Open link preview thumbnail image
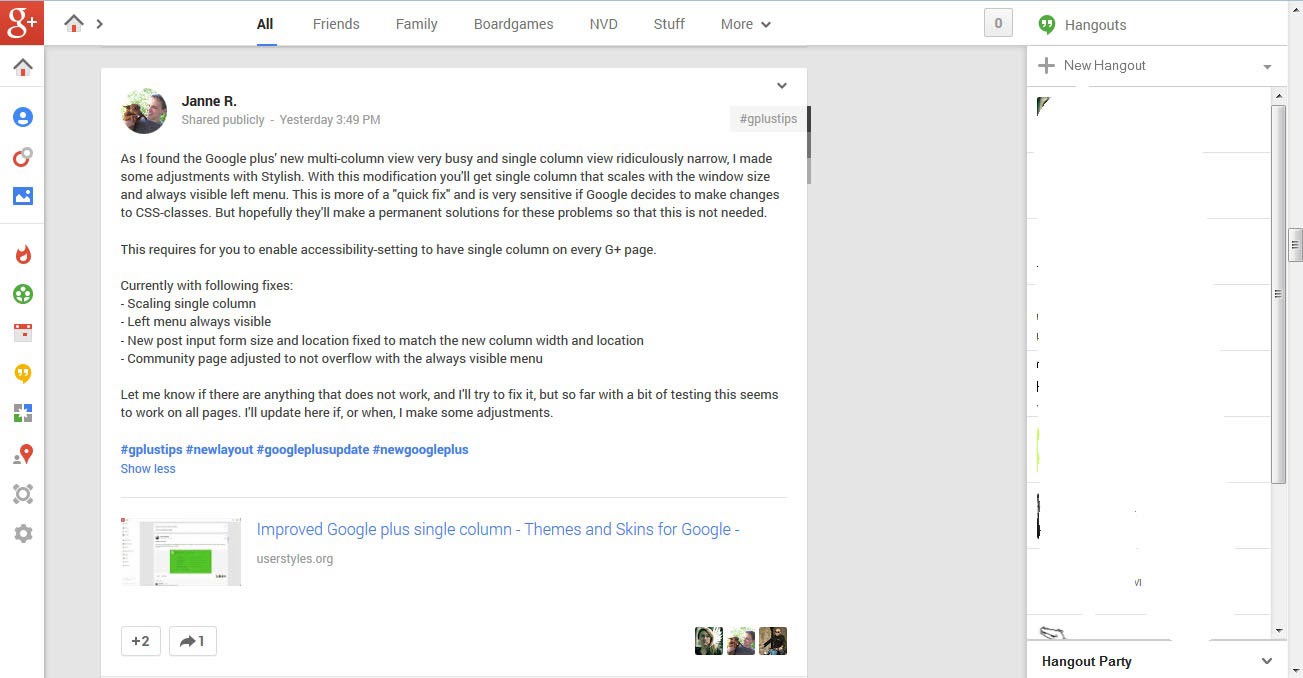The width and height of the screenshot is (1303, 678). click(181, 552)
